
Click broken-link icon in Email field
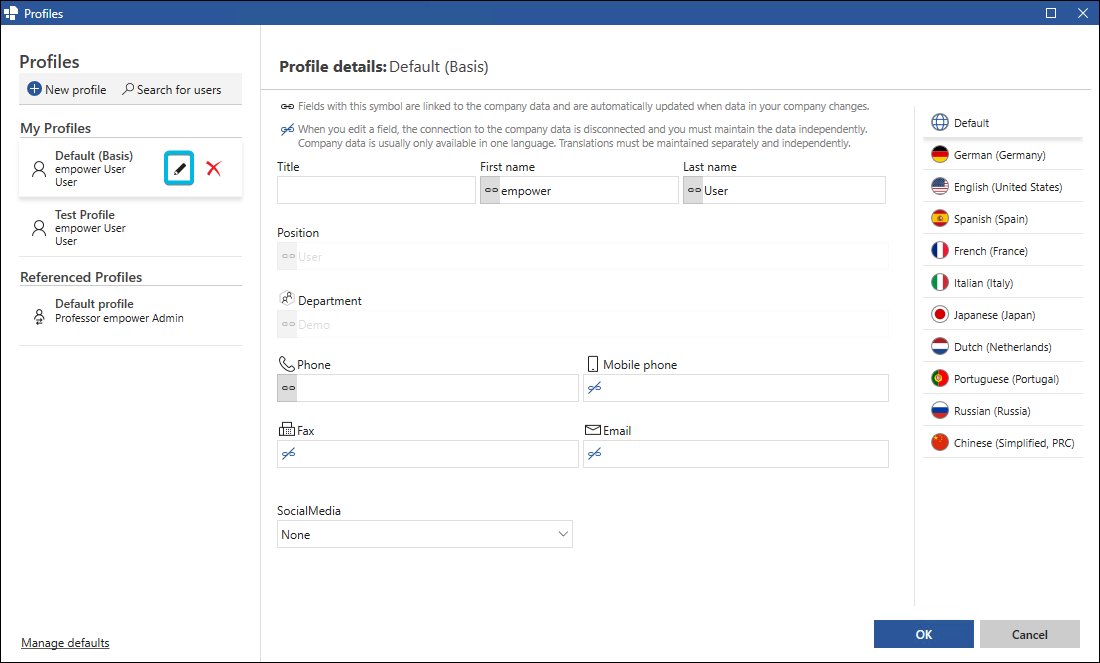(x=595, y=454)
